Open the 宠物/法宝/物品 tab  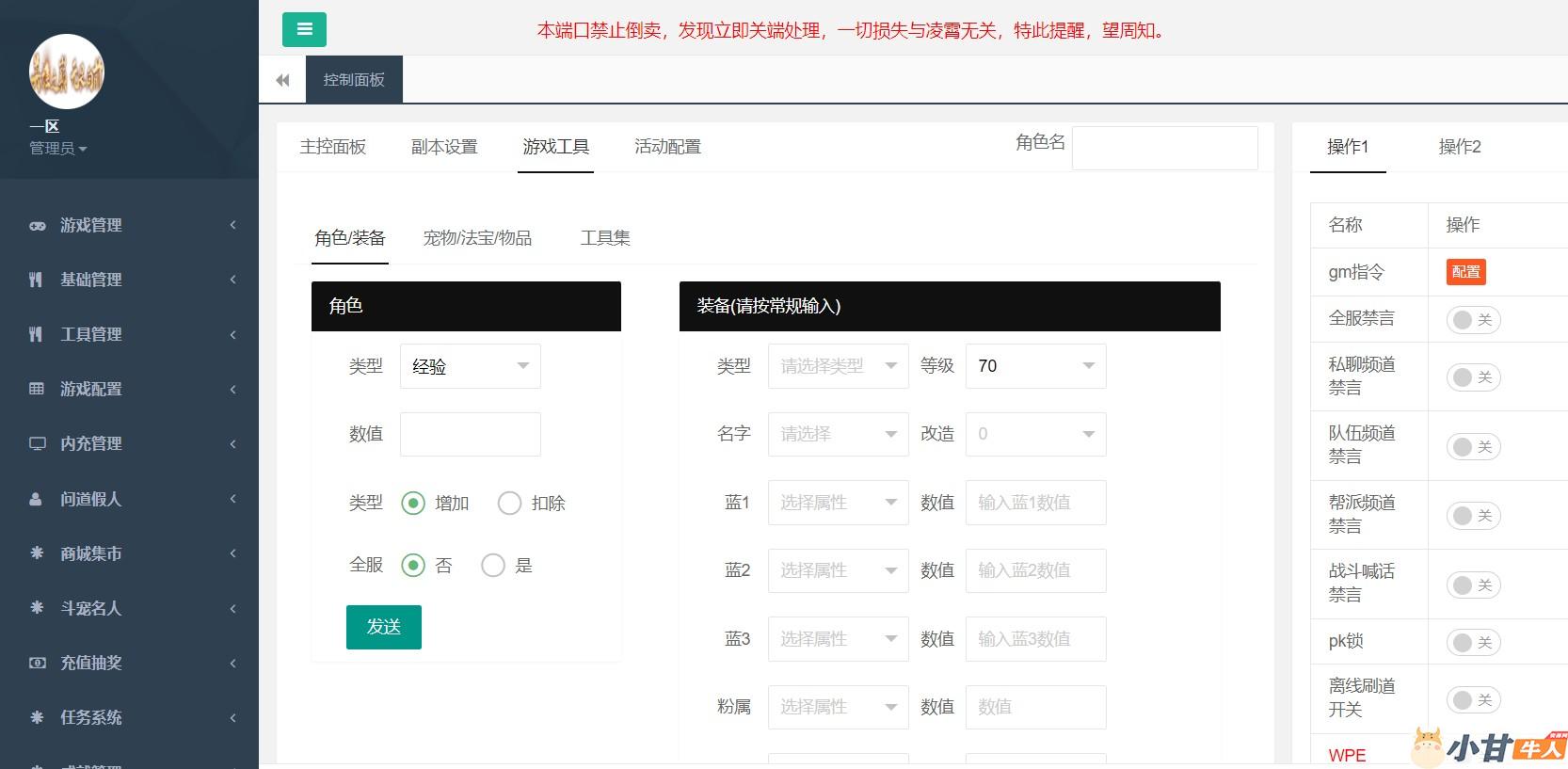(477, 238)
